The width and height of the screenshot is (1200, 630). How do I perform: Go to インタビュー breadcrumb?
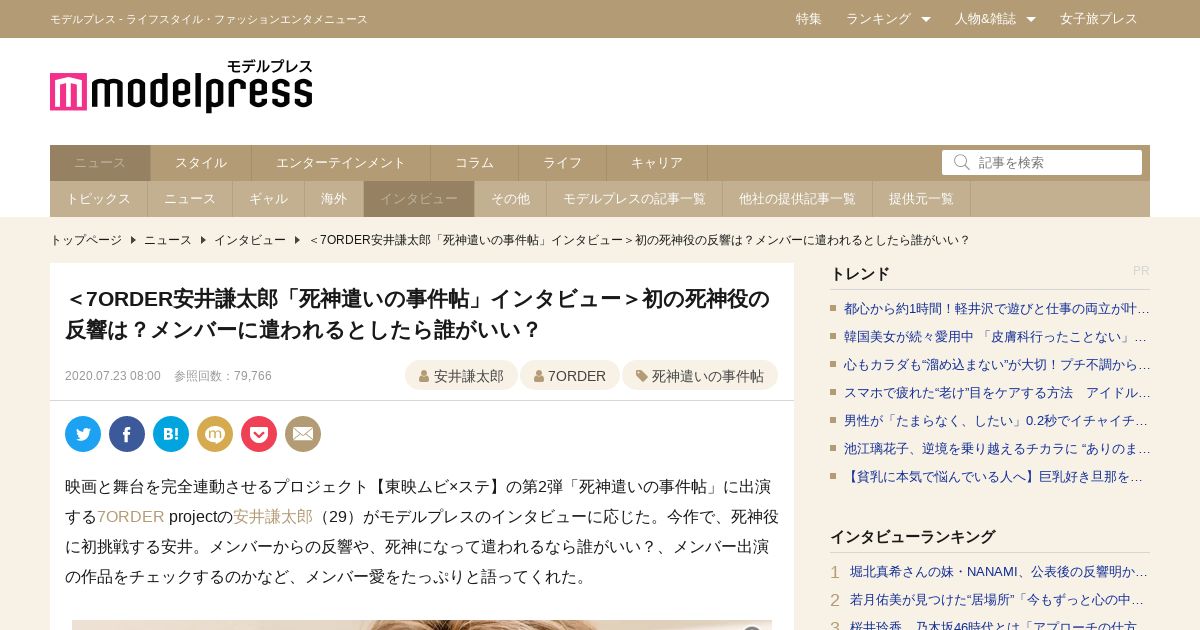(250, 240)
